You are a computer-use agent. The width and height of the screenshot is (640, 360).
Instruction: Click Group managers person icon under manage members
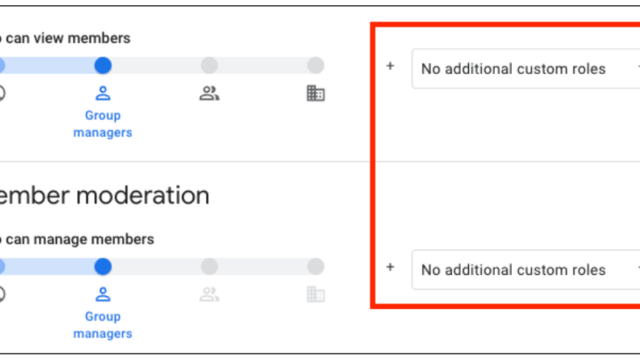pos(103,294)
